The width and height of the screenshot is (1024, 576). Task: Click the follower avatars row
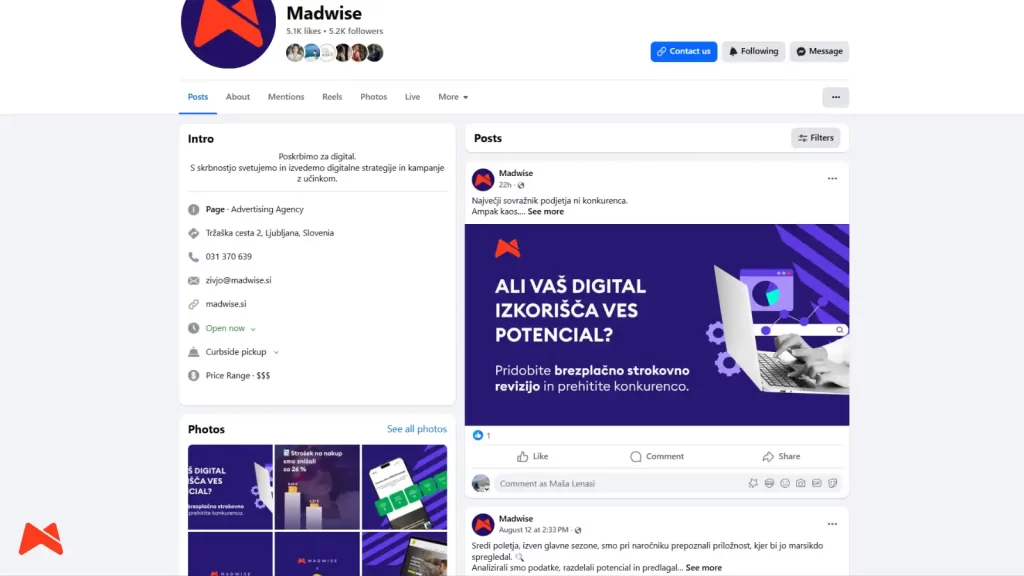334,52
